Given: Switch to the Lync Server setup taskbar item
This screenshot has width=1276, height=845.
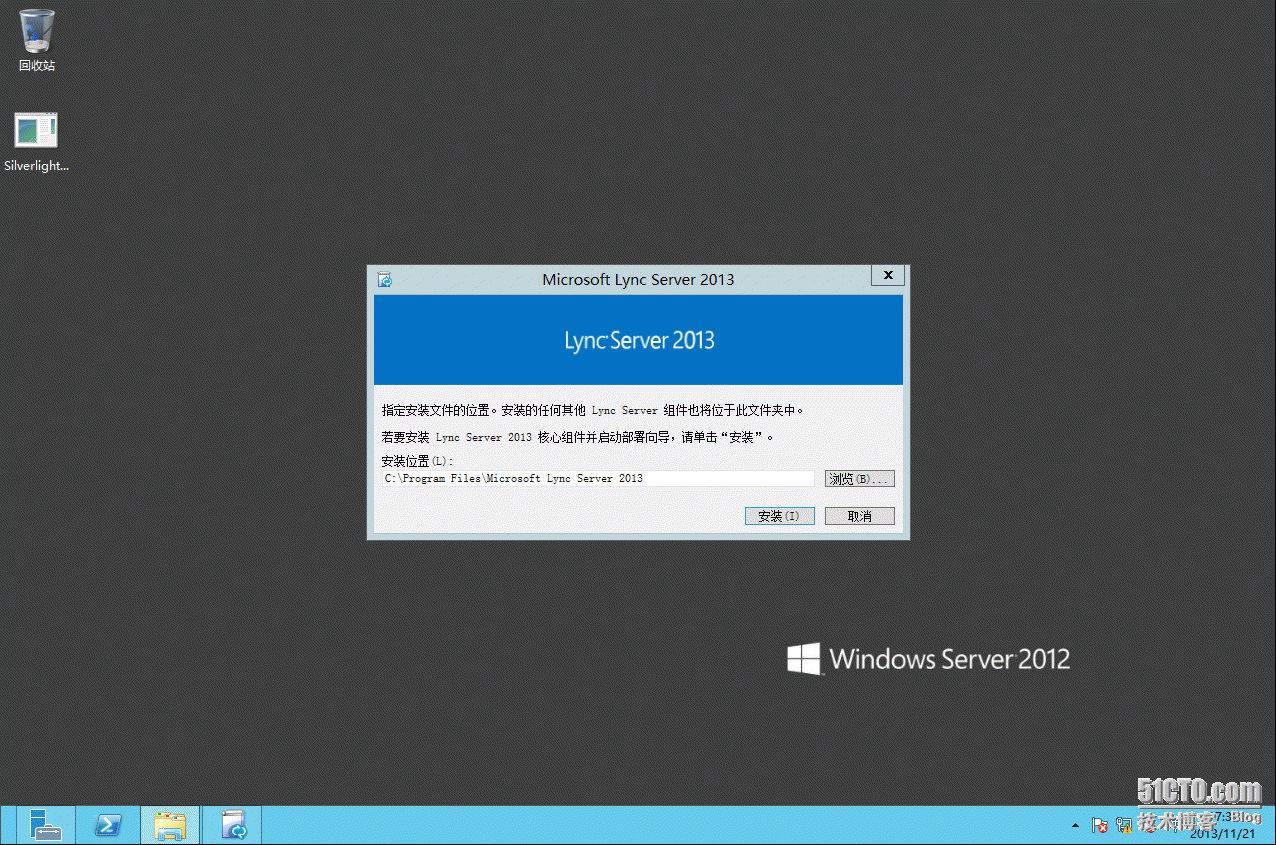Looking at the screenshot, I should [233, 825].
